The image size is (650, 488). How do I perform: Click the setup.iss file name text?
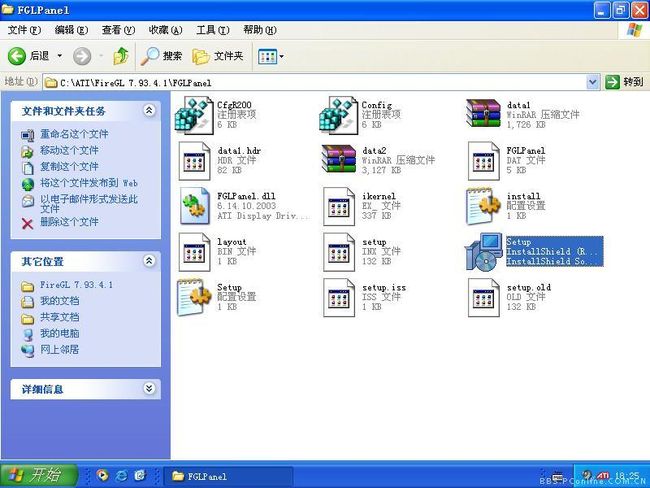pos(384,287)
